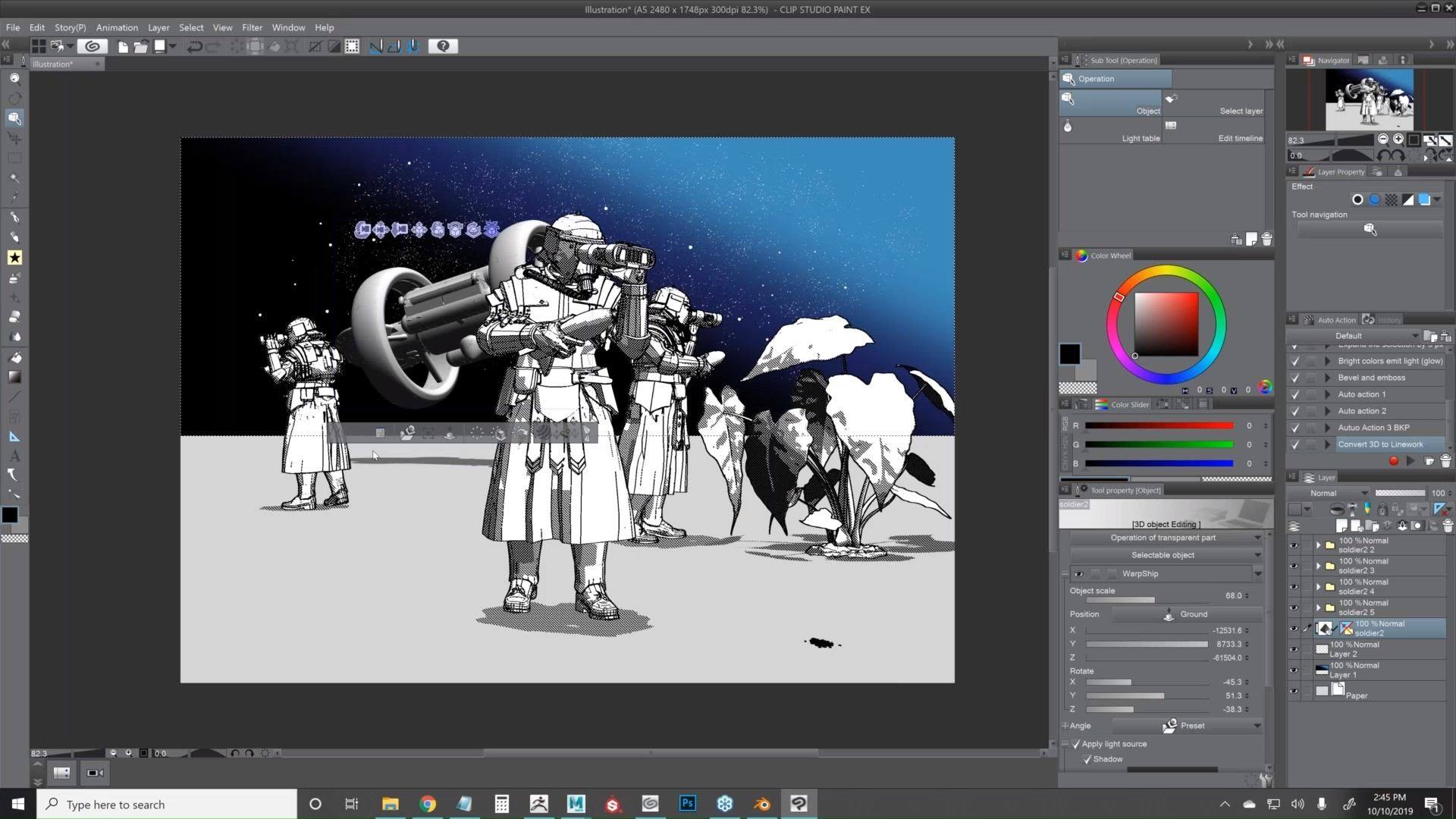Toggle the Bevel and emboss action checkbox
1456x819 pixels.
[1295, 378]
